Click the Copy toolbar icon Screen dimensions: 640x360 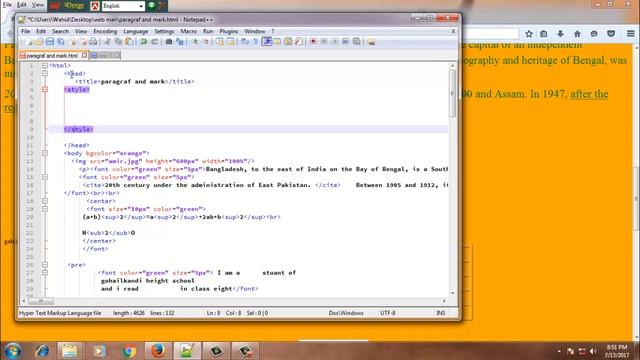tap(118, 42)
